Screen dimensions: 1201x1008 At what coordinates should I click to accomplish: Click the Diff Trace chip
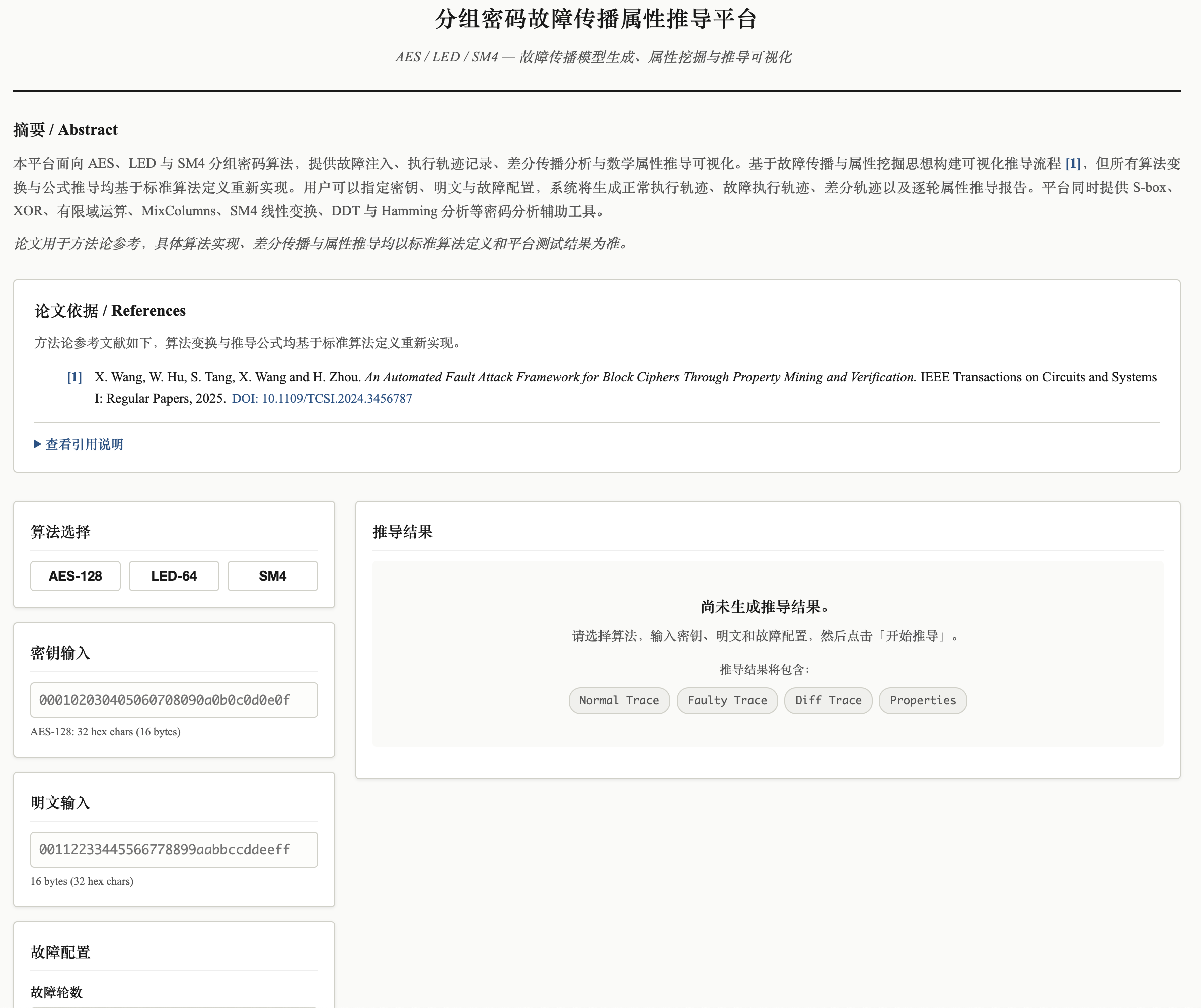828,700
